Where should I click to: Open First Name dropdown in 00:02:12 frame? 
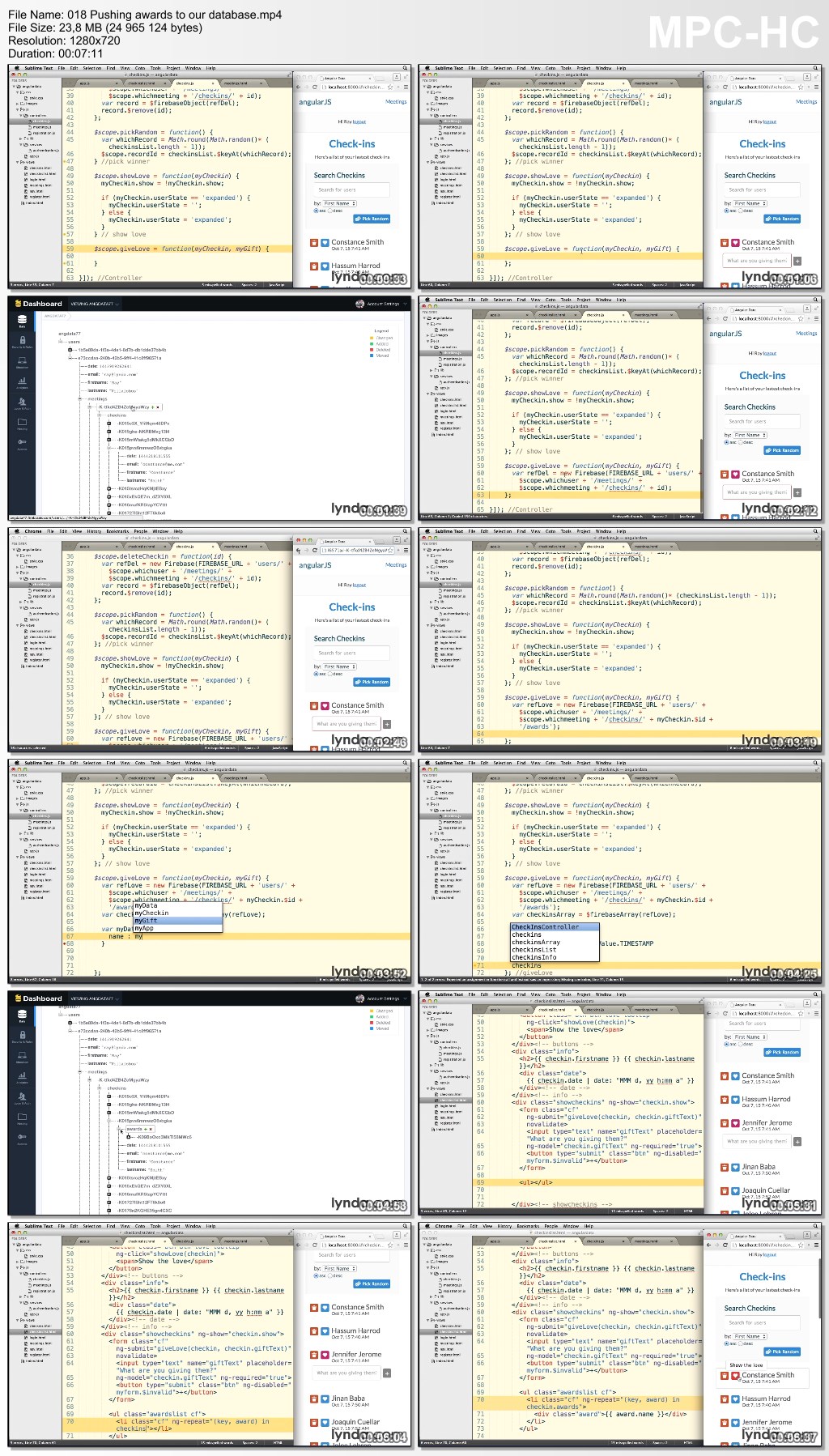coord(750,435)
